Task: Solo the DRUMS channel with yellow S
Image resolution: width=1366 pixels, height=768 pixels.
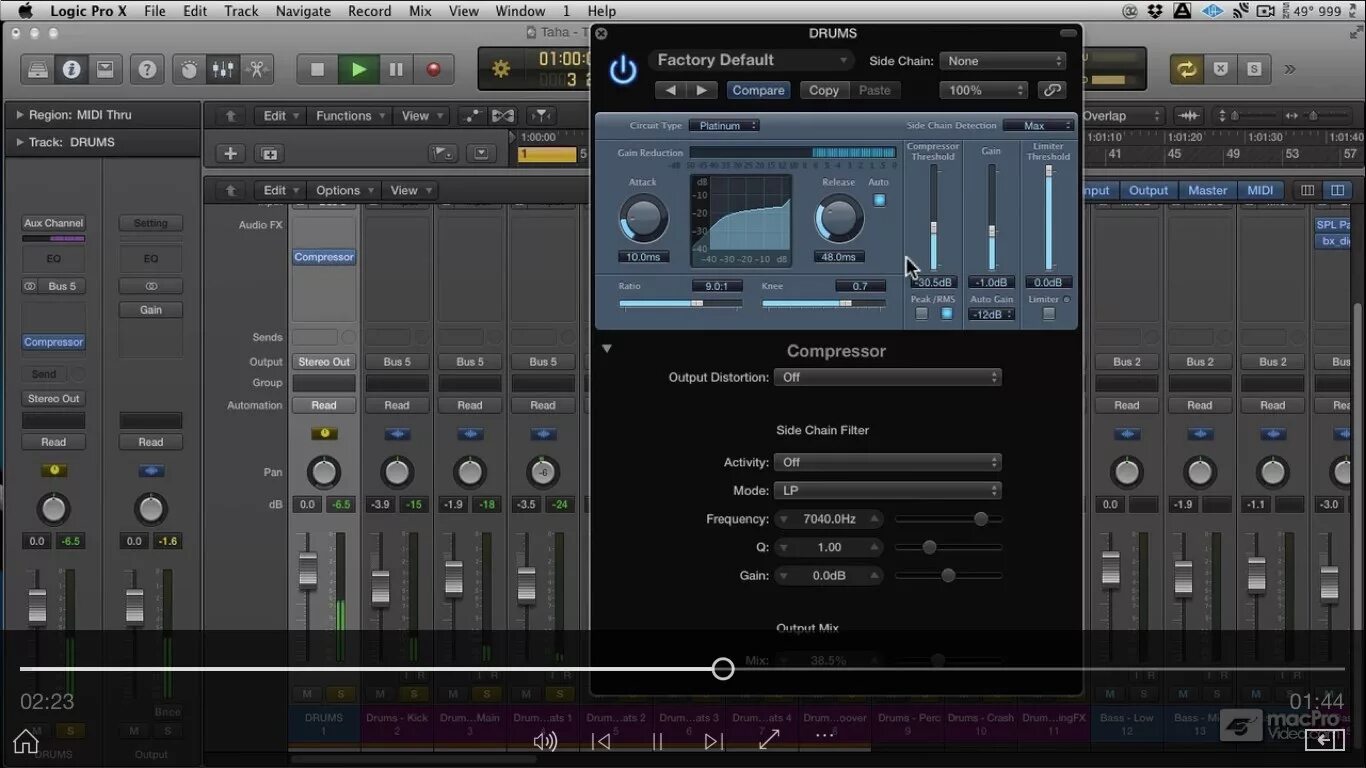Action: coord(341,693)
